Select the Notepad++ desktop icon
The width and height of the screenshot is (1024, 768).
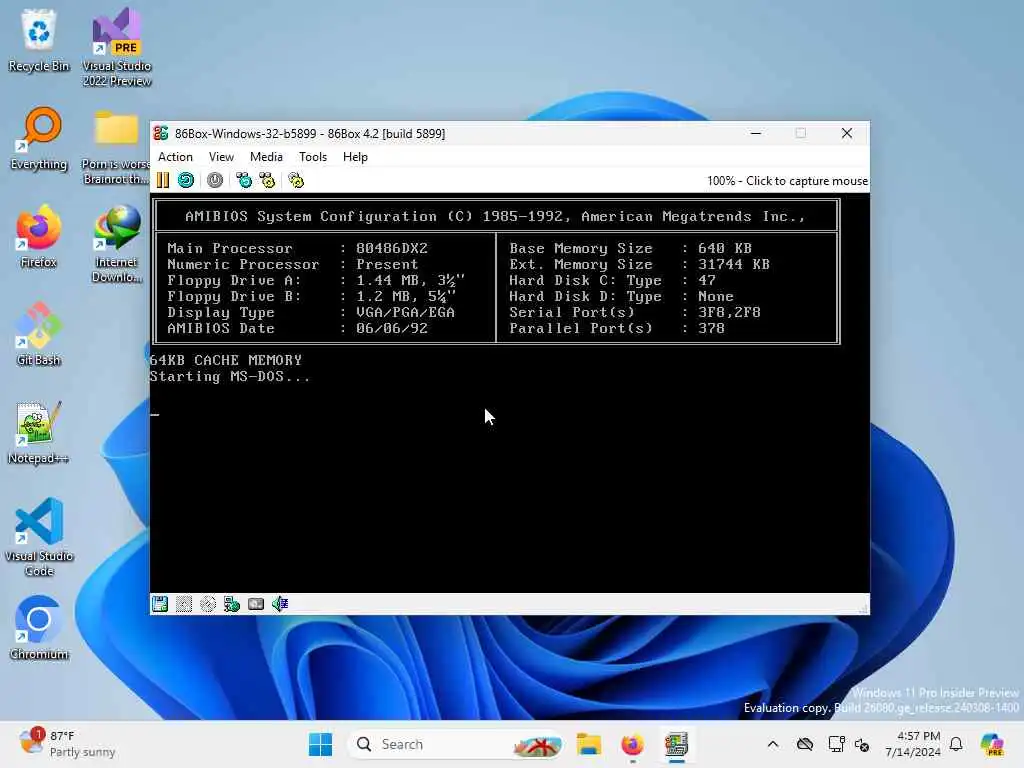tap(39, 432)
